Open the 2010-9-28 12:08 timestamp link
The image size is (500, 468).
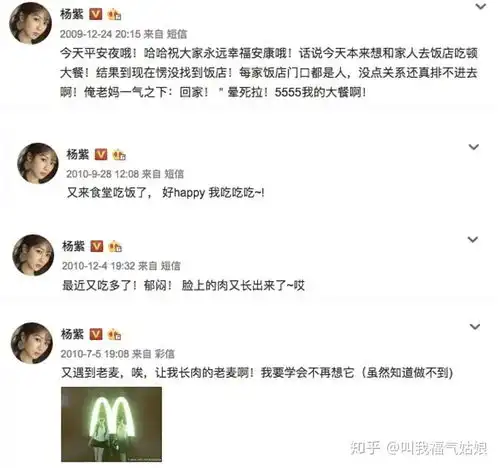pos(102,174)
